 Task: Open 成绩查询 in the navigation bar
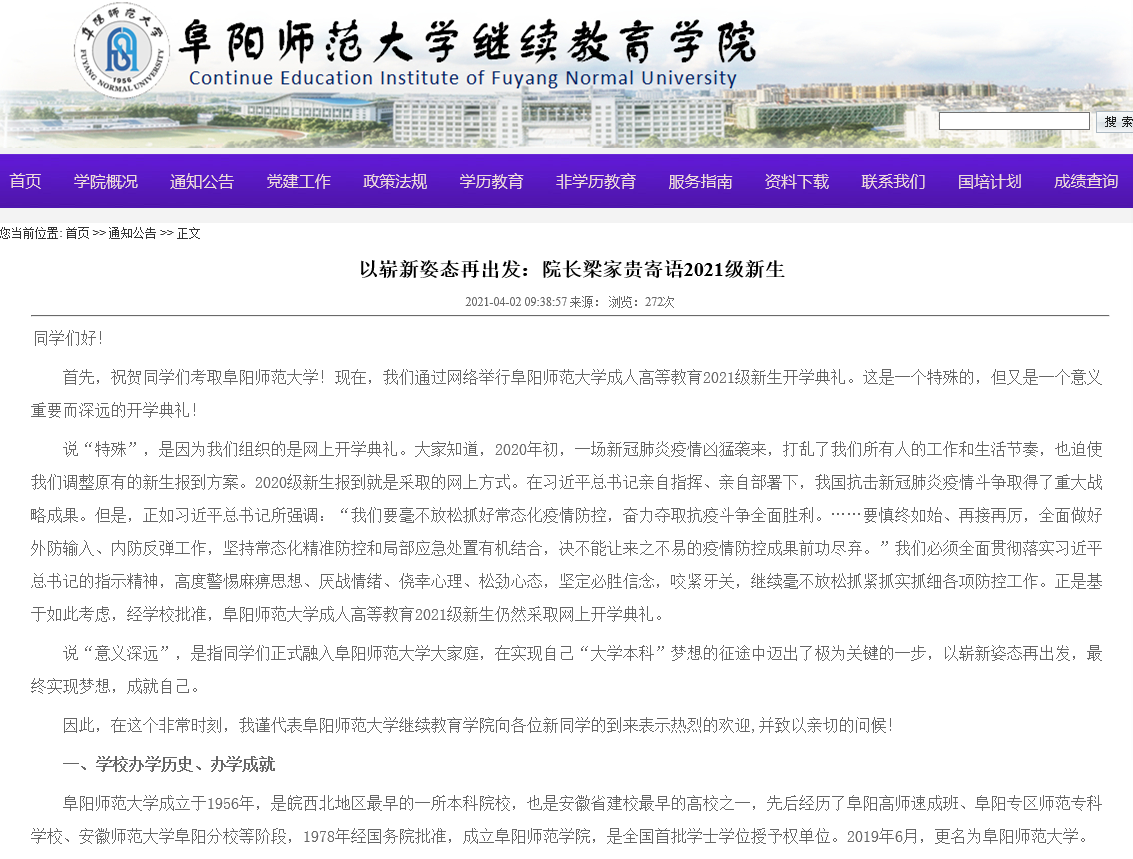(x=1086, y=181)
